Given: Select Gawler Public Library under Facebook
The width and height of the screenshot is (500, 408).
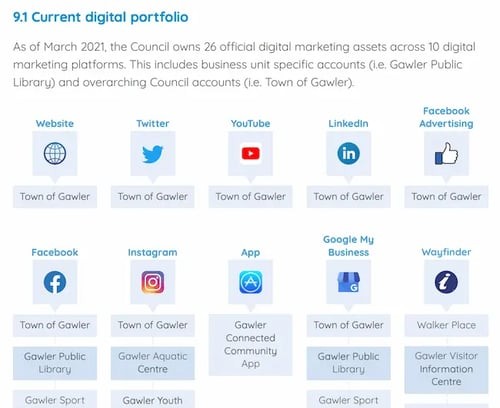Looking at the screenshot, I should pyautogui.click(x=55, y=363).
